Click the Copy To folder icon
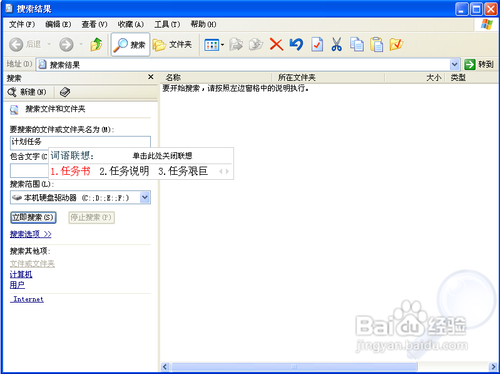The width and height of the screenshot is (500, 374). tap(256, 44)
